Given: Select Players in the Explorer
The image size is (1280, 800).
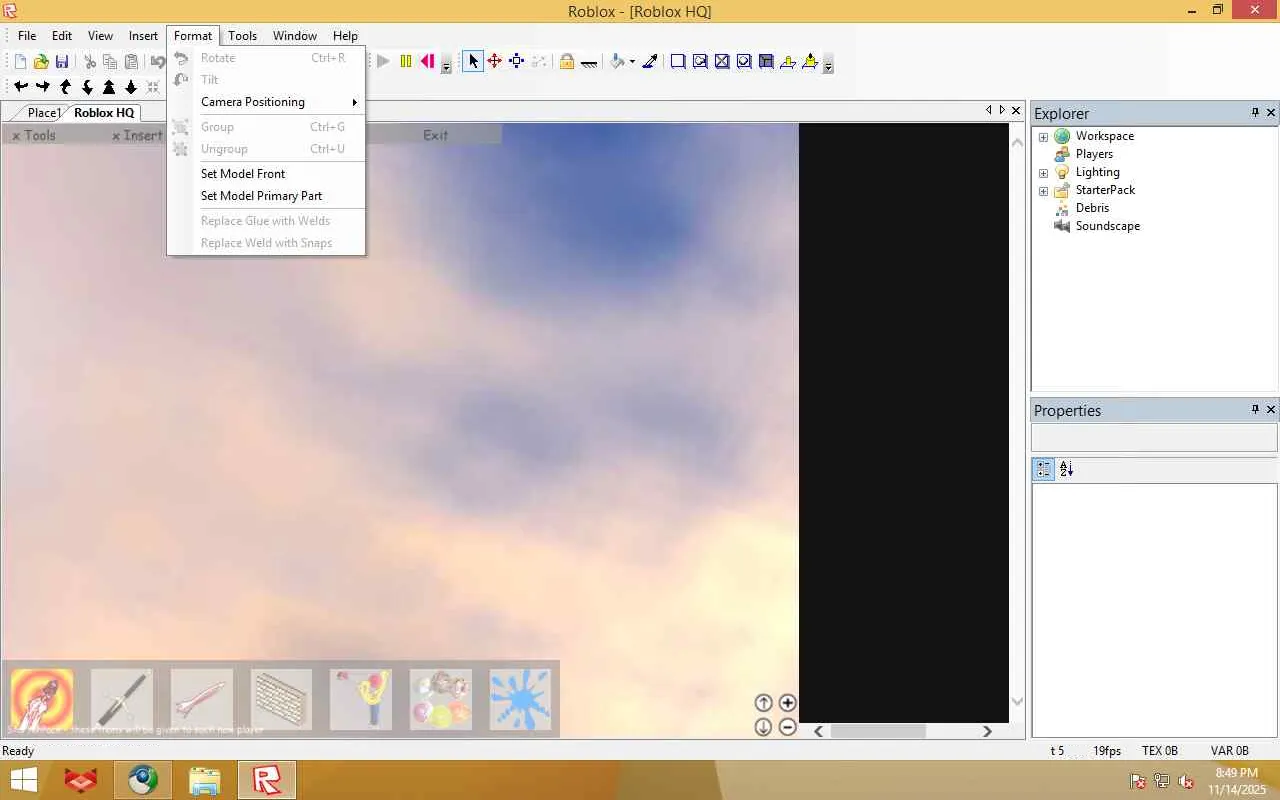Looking at the screenshot, I should pos(1094,154).
